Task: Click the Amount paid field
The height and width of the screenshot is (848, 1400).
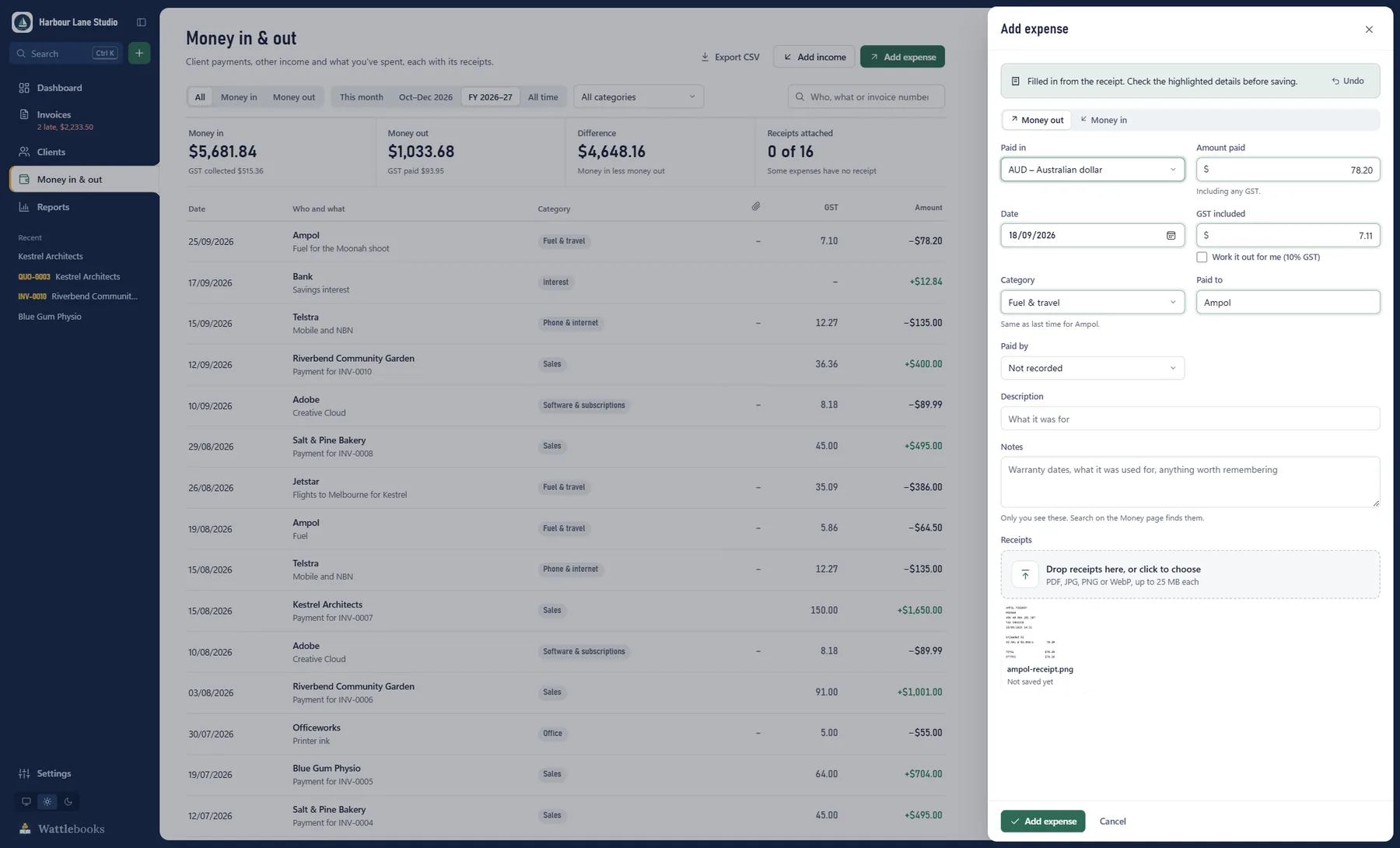Action: (1288, 170)
